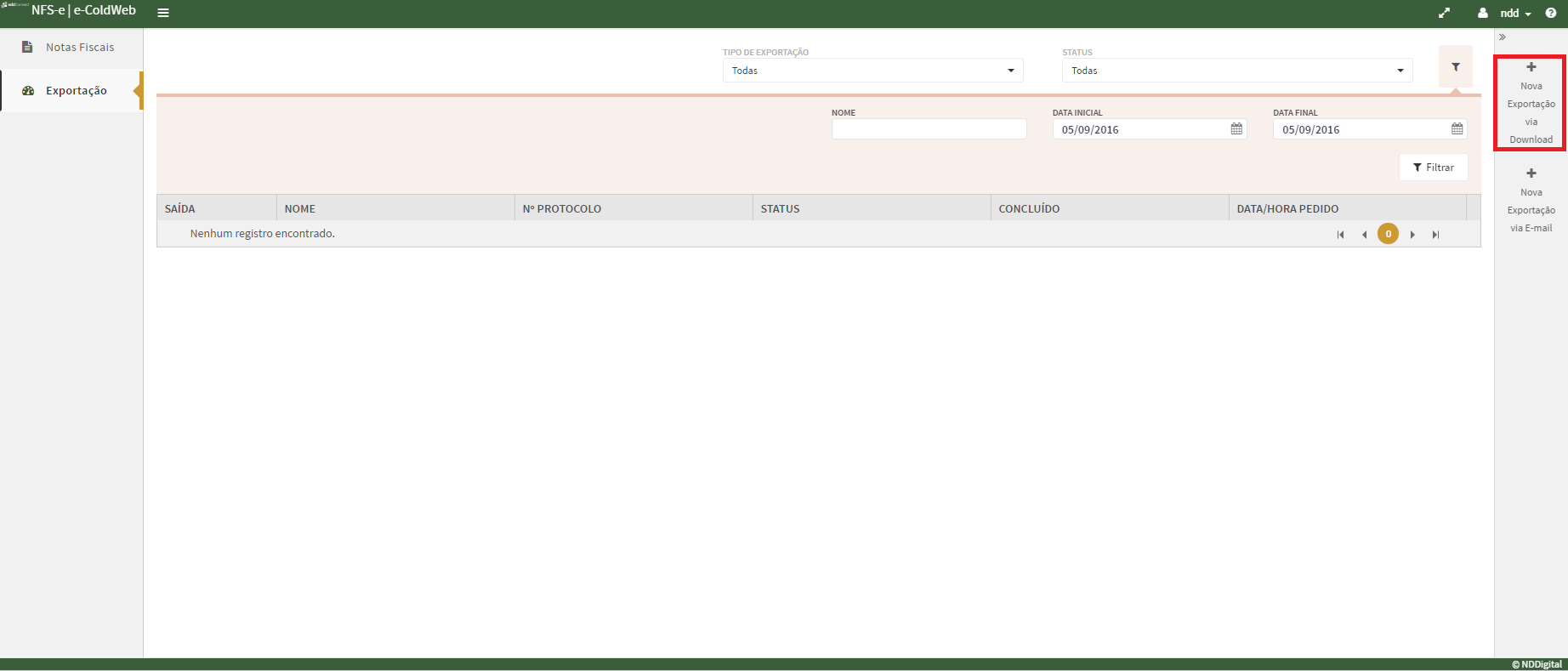Click the current page number 0
Viewport: 1568px width, 671px height.
pos(1389,234)
